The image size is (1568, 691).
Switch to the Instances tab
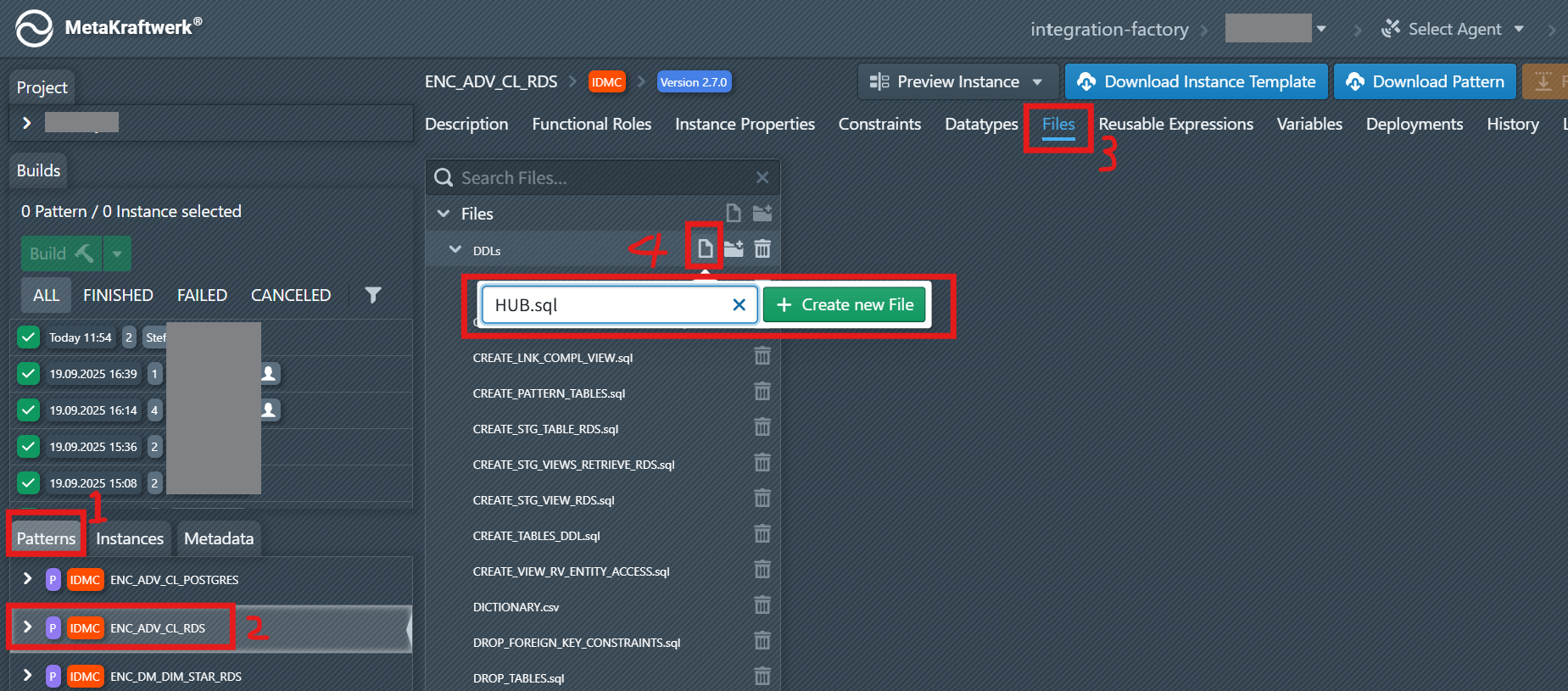[x=129, y=538]
